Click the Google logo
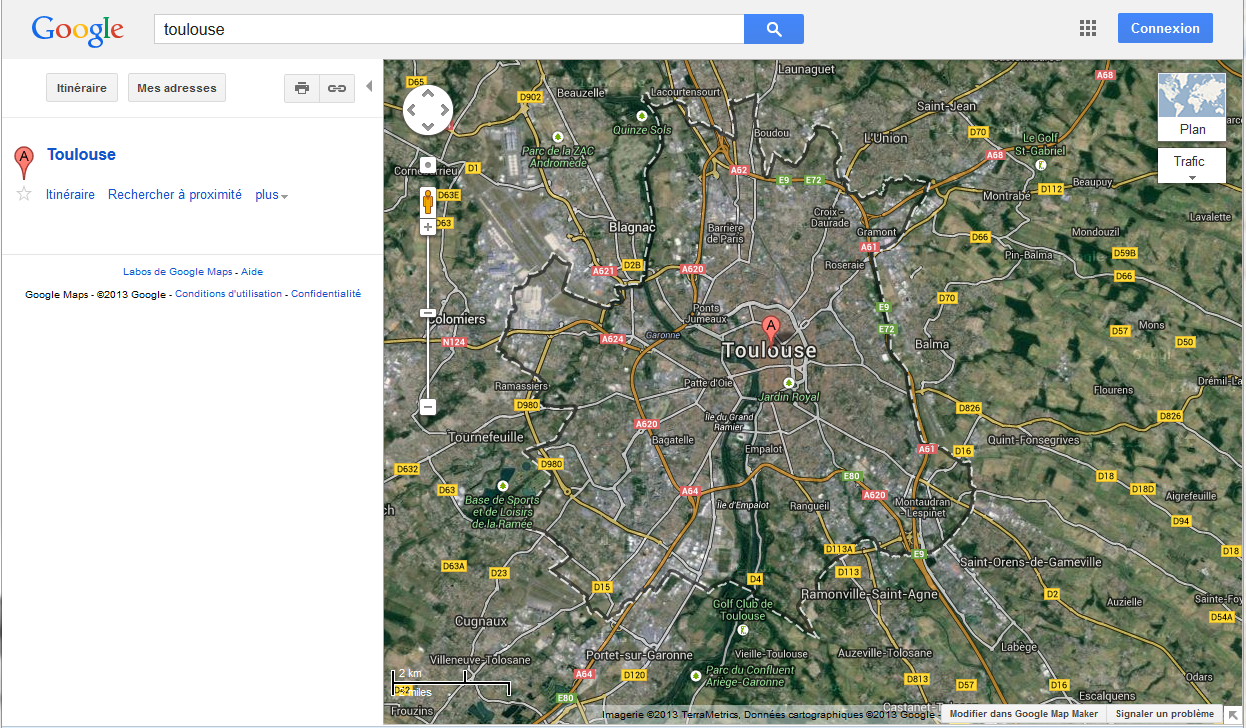This screenshot has height=728, width=1246. click(x=77, y=30)
